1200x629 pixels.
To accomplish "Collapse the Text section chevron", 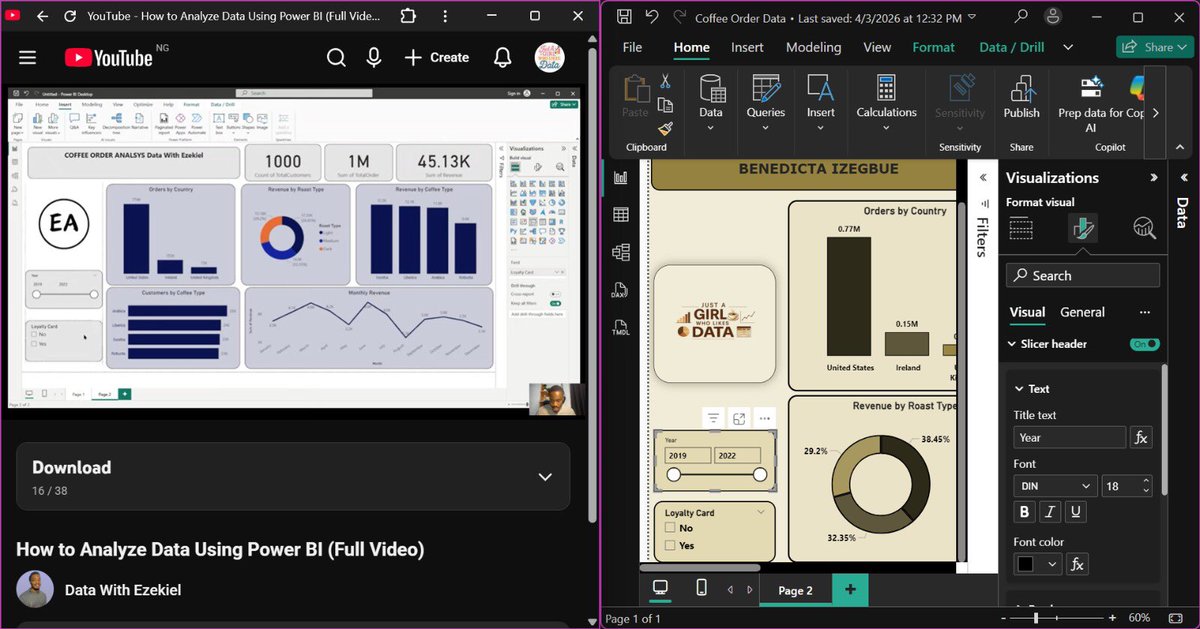I will [x=1019, y=389].
